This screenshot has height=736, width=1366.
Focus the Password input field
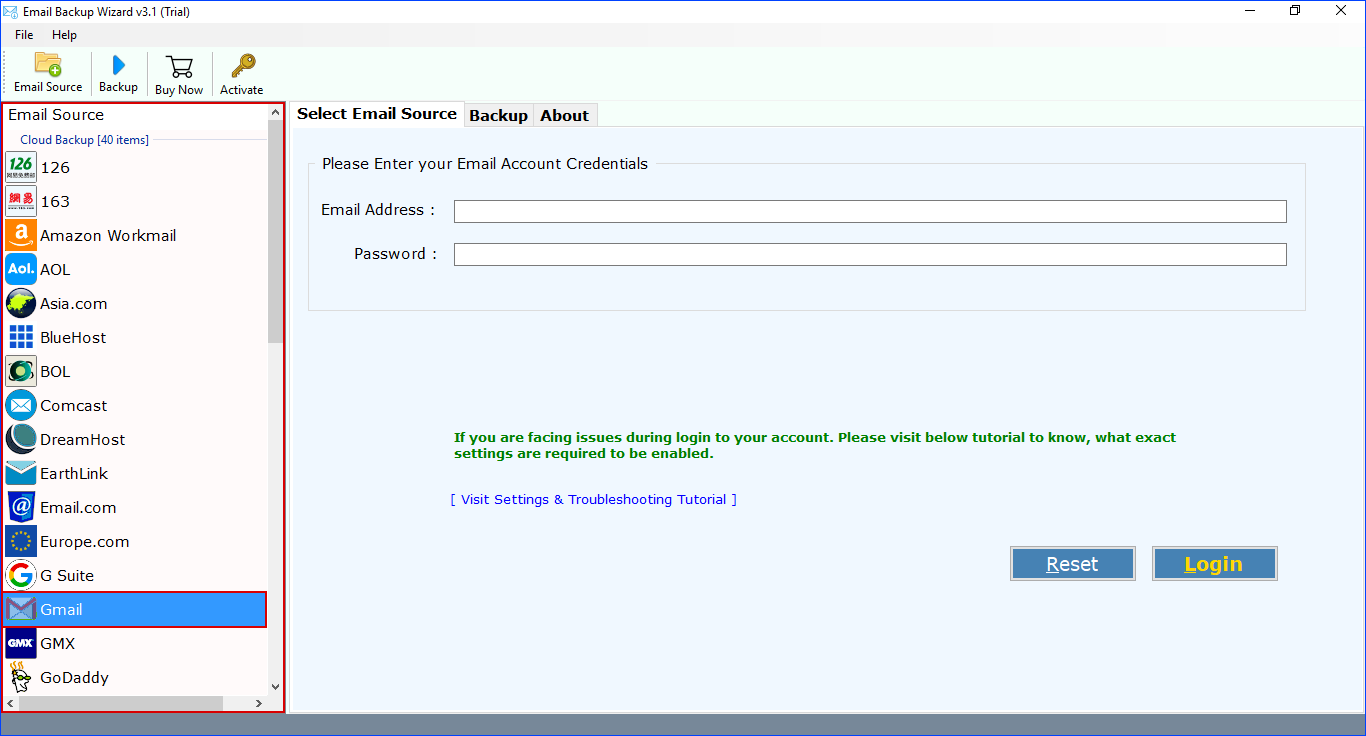click(x=870, y=254)
